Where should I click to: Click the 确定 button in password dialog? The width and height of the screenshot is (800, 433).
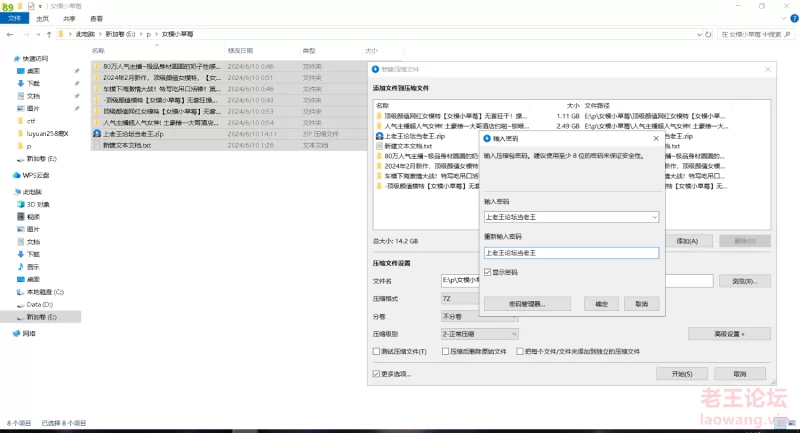[601, 303]
